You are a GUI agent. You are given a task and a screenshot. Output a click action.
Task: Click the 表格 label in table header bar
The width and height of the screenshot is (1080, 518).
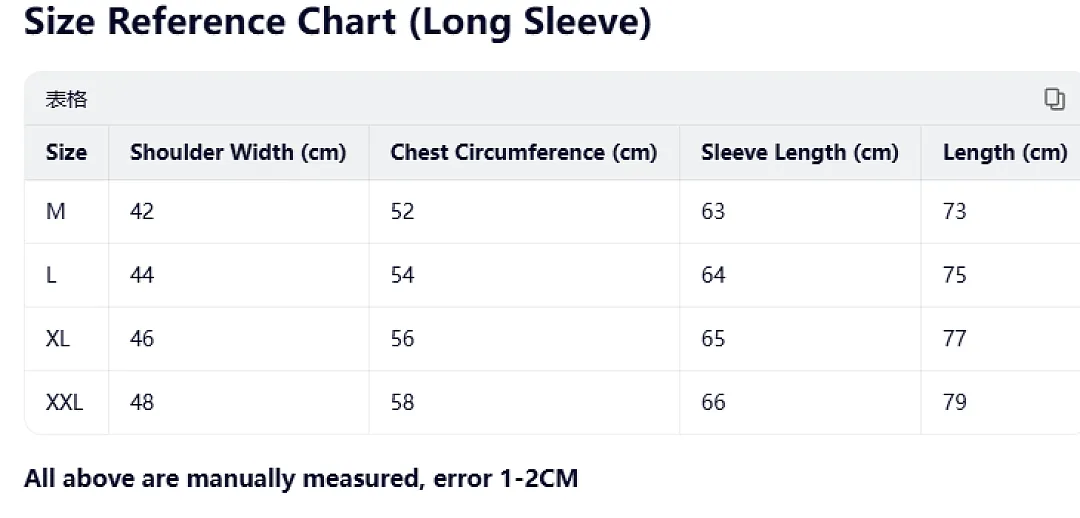tap(67, 100)
